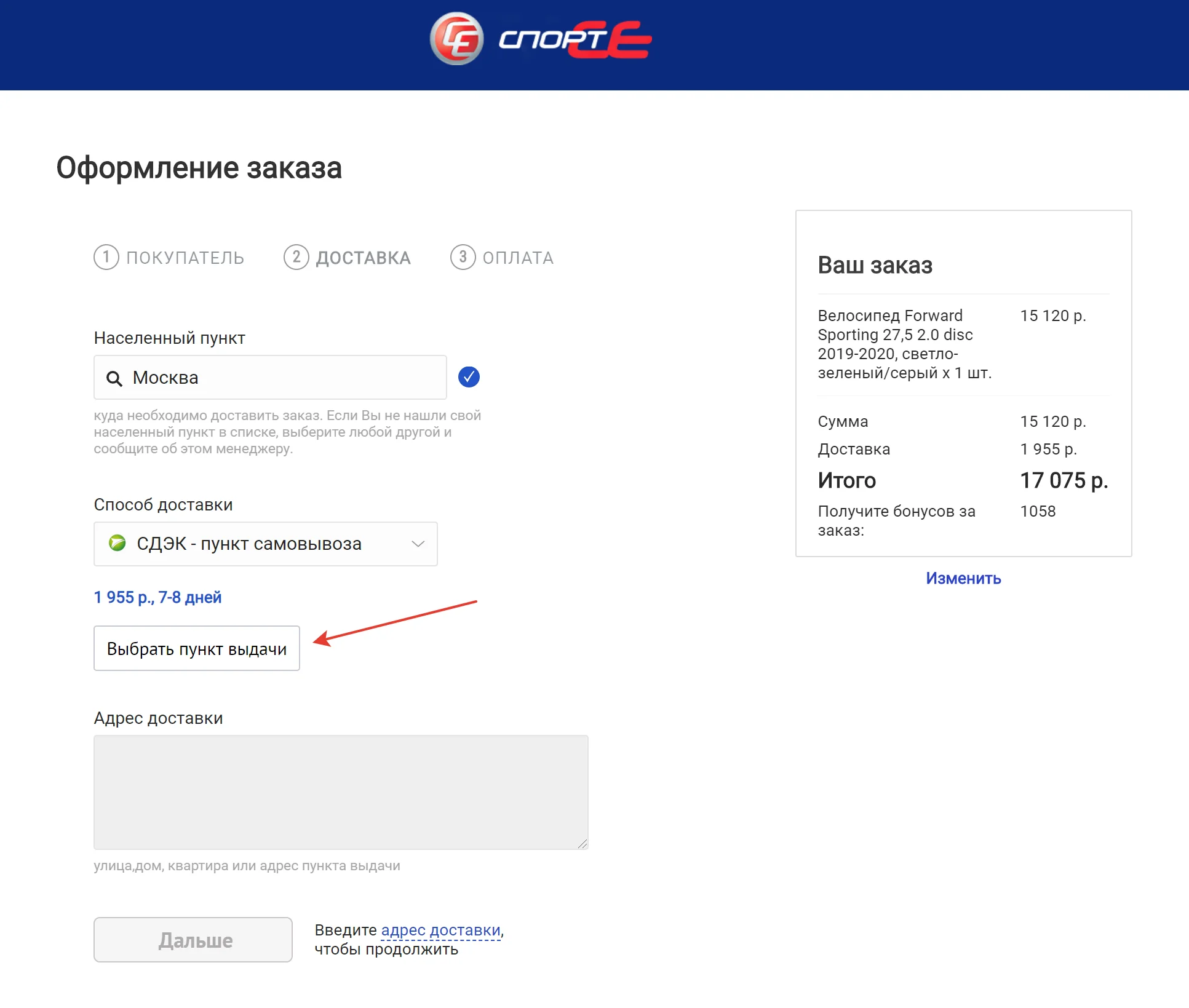The width and height of the screenshot is (1189, 1008).
Task: Click the blue checkmark next to Москва
Action: click(469, 377)
